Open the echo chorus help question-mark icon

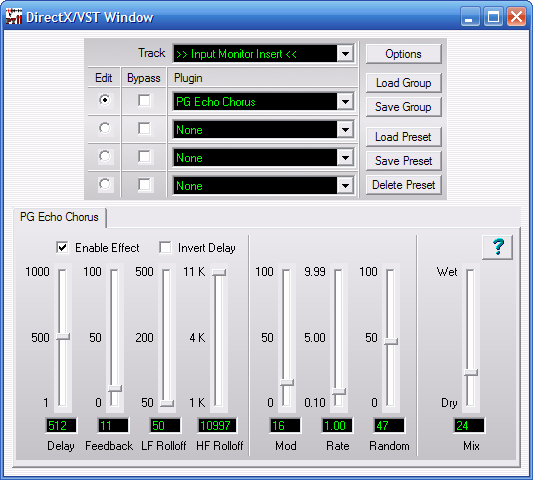pos(497,247)
